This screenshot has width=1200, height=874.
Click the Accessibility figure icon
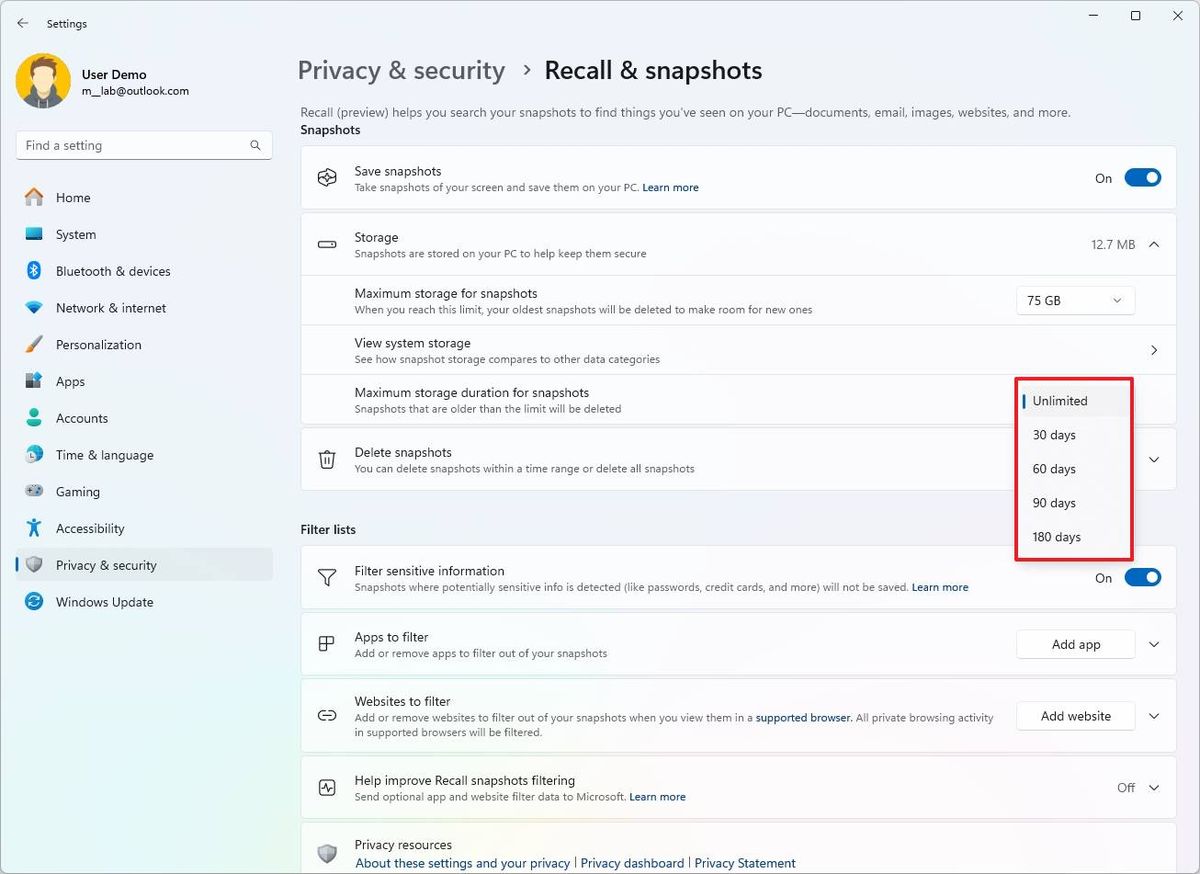point(34,528)
